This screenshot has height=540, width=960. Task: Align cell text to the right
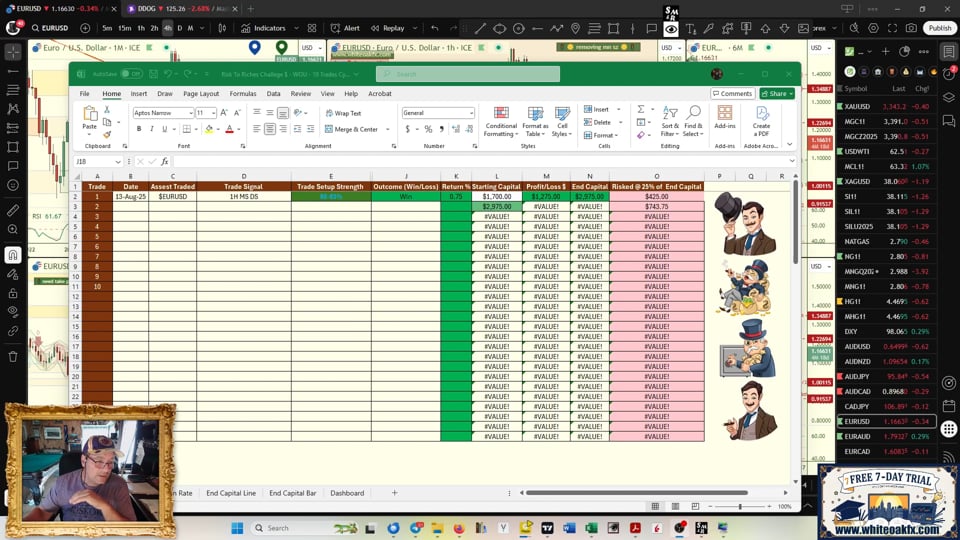[x=283, y=129]
